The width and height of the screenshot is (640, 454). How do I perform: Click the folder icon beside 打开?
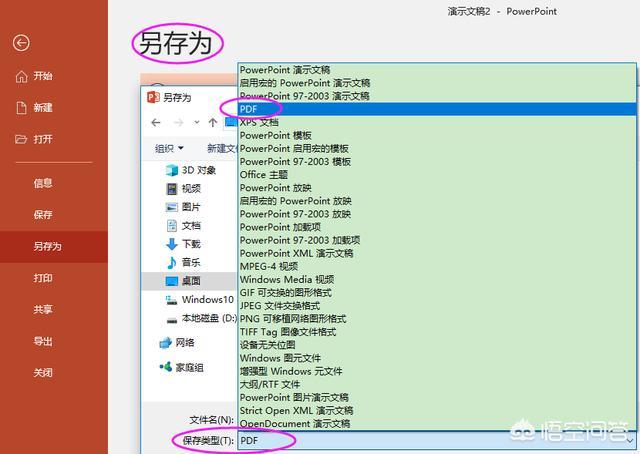tap(21, 140)
